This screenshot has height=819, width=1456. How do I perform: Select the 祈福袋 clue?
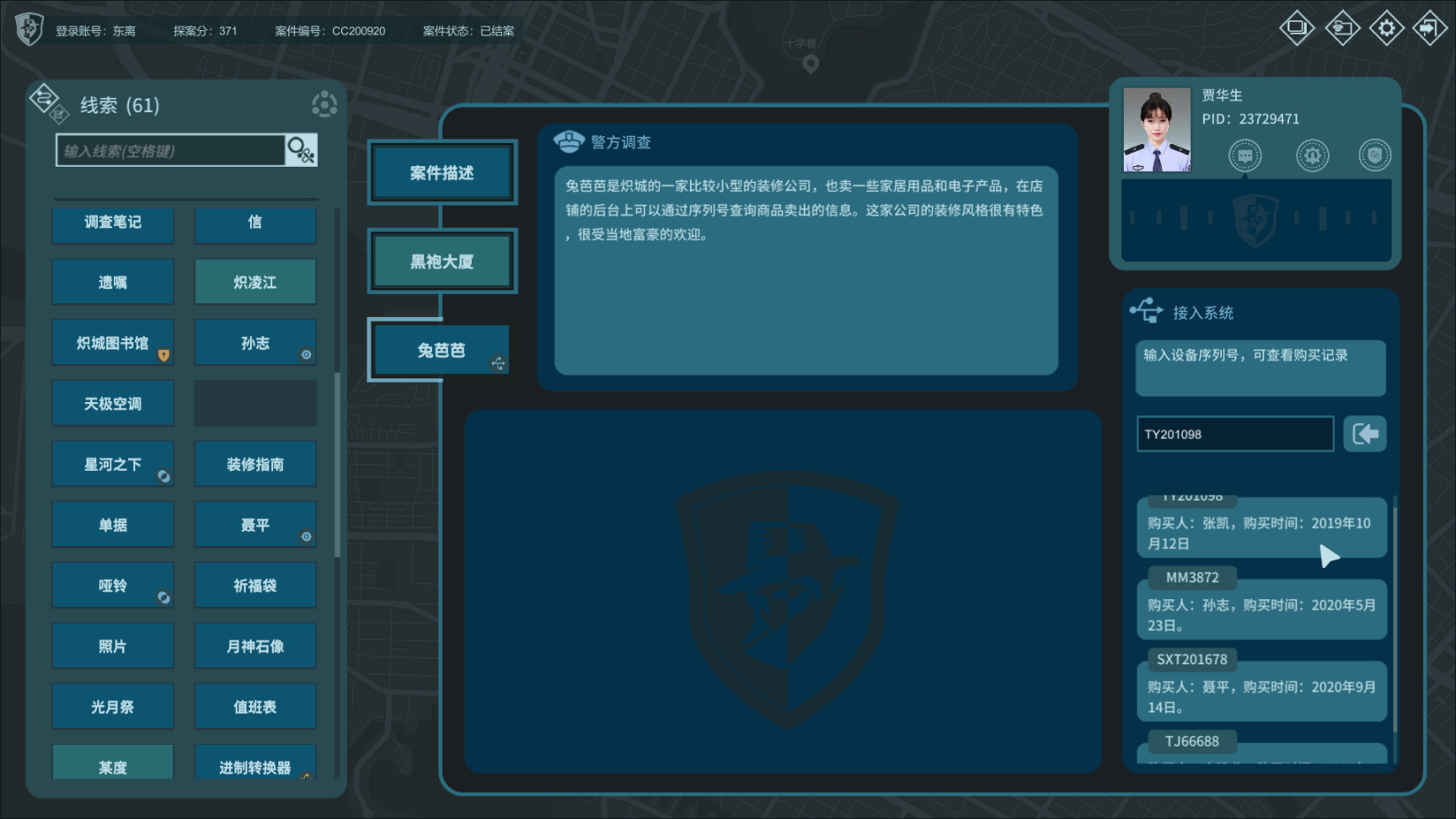pyautogui.click(x=255, y=585)
